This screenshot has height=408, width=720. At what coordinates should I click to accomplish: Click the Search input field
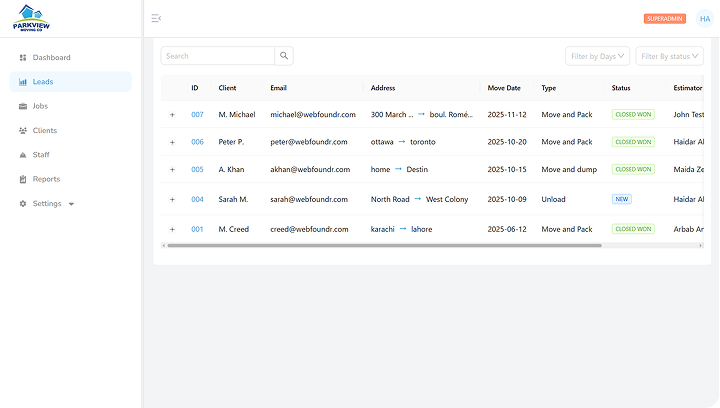click(x=218, y=56)
